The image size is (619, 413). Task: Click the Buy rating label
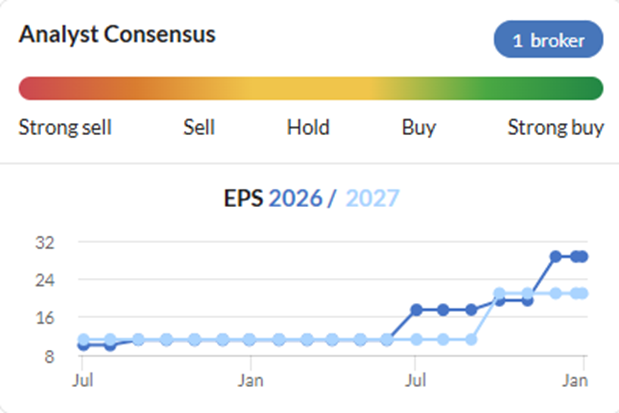coord(419,128)
